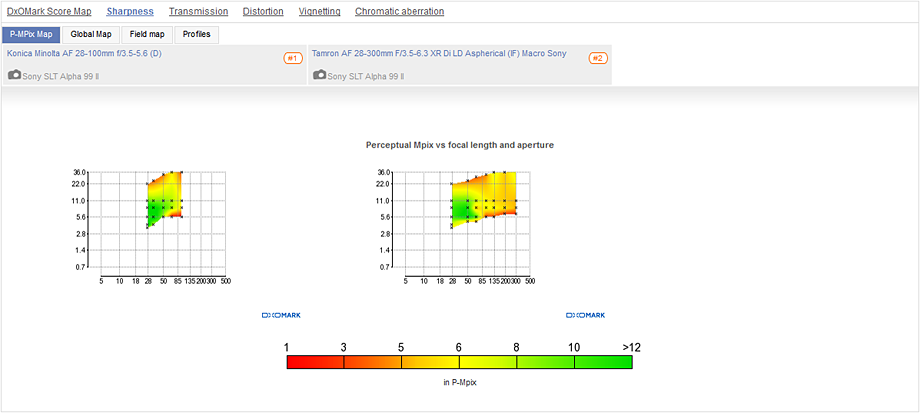Screen dimensions: 920x413
Task: Open the Distortion tab
Action: (263, 11)
